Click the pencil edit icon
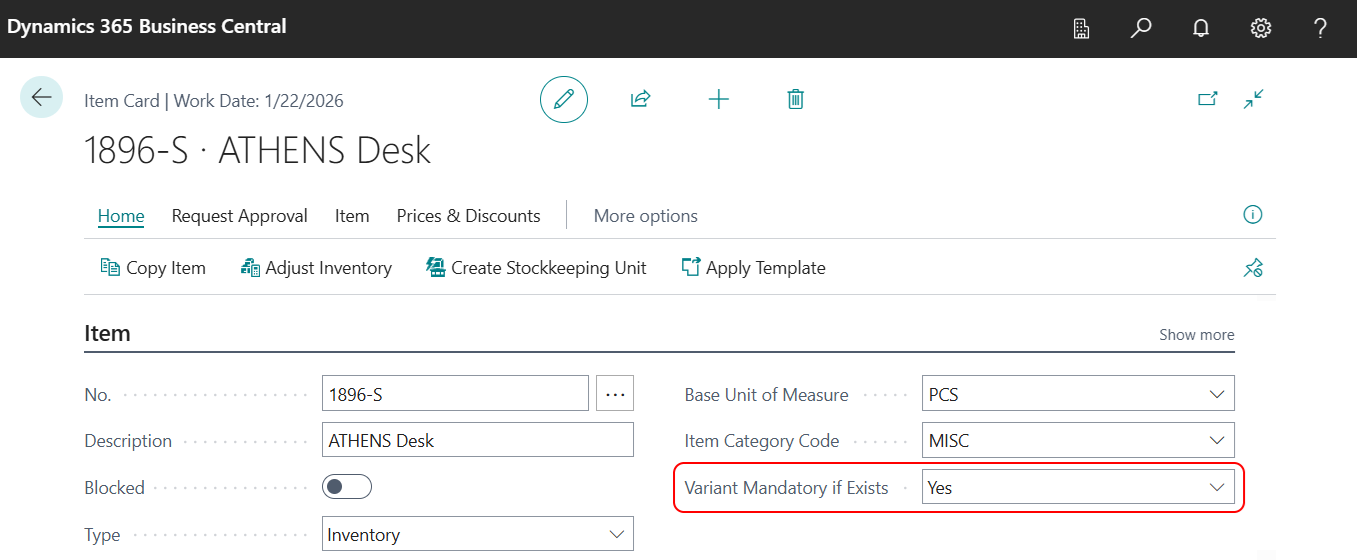Image resolution: width=1357 pixels, height=560 pixels. coord(564,99)
